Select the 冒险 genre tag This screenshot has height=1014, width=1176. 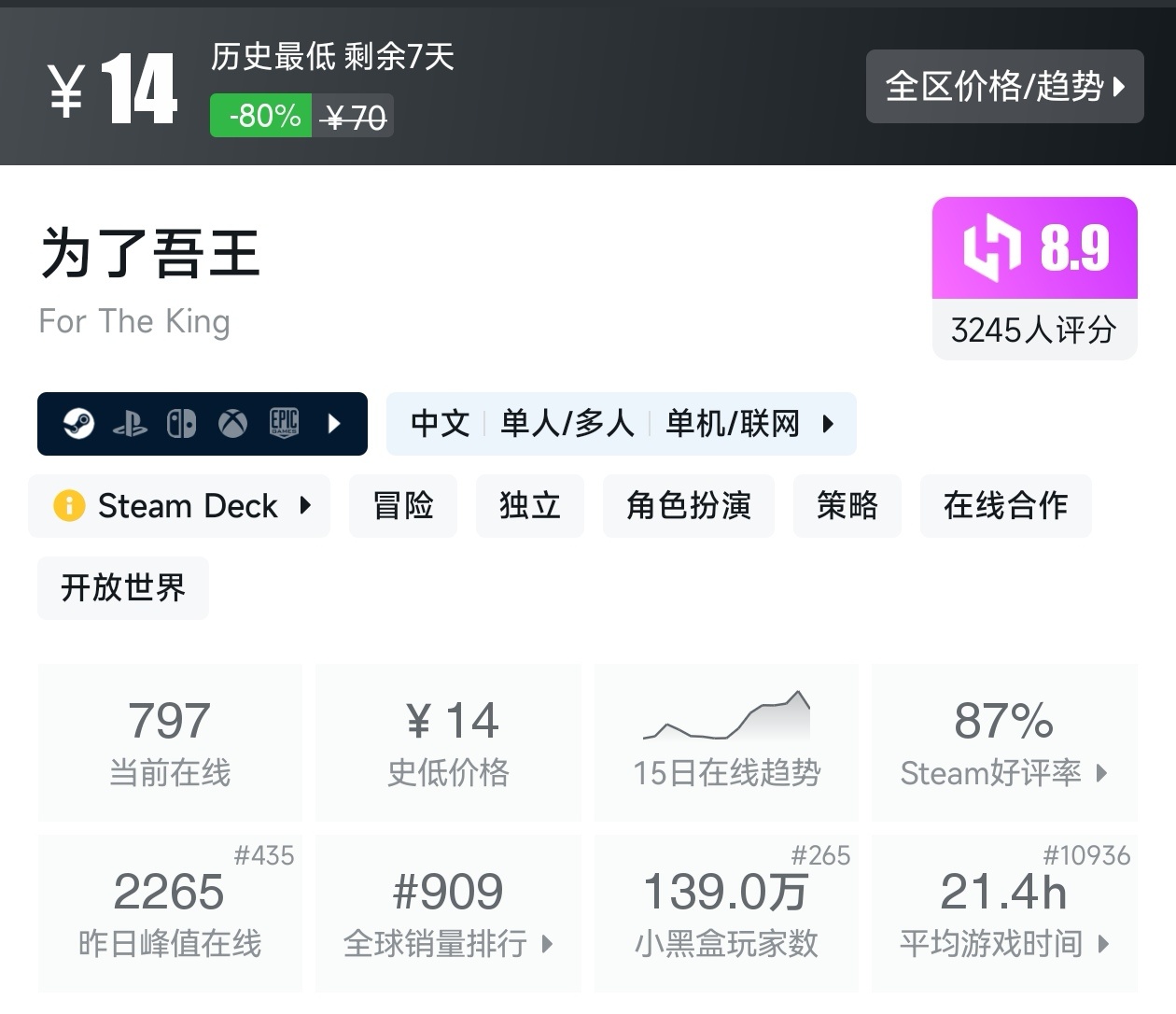[x=403, y=506]
